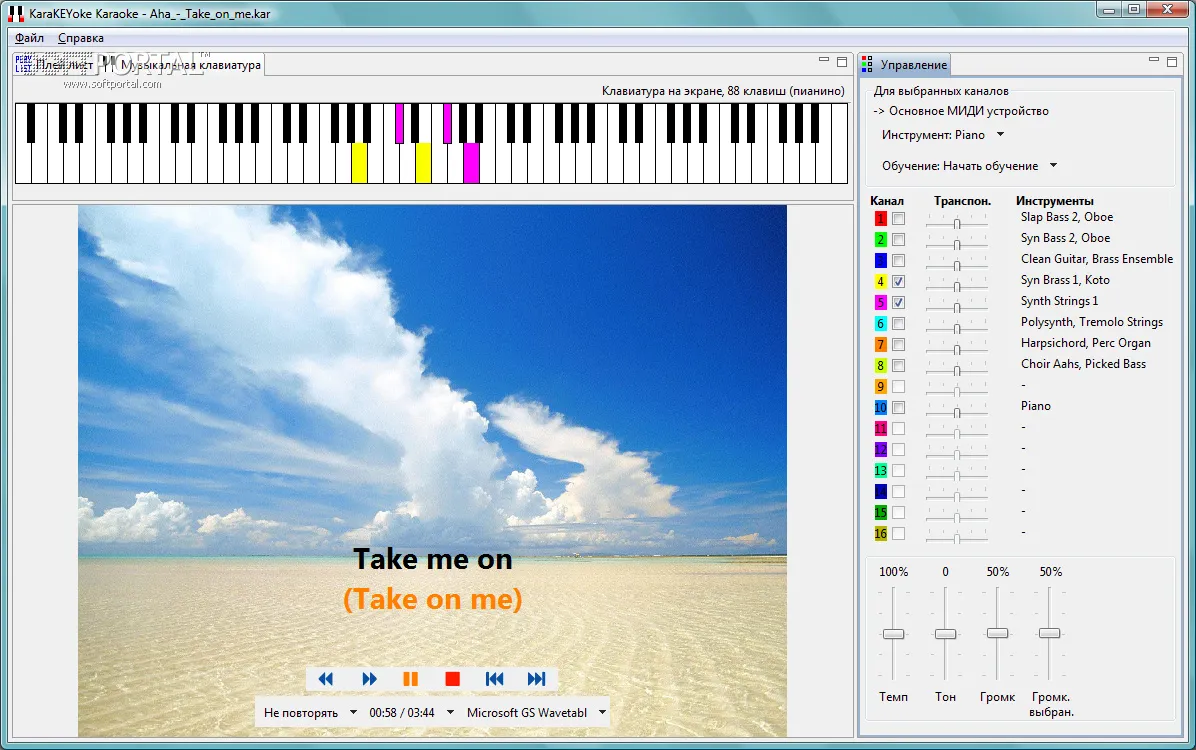Enable channel 8 Choir Aahs checkbox
1196x750 pixels.
point(899,365)
